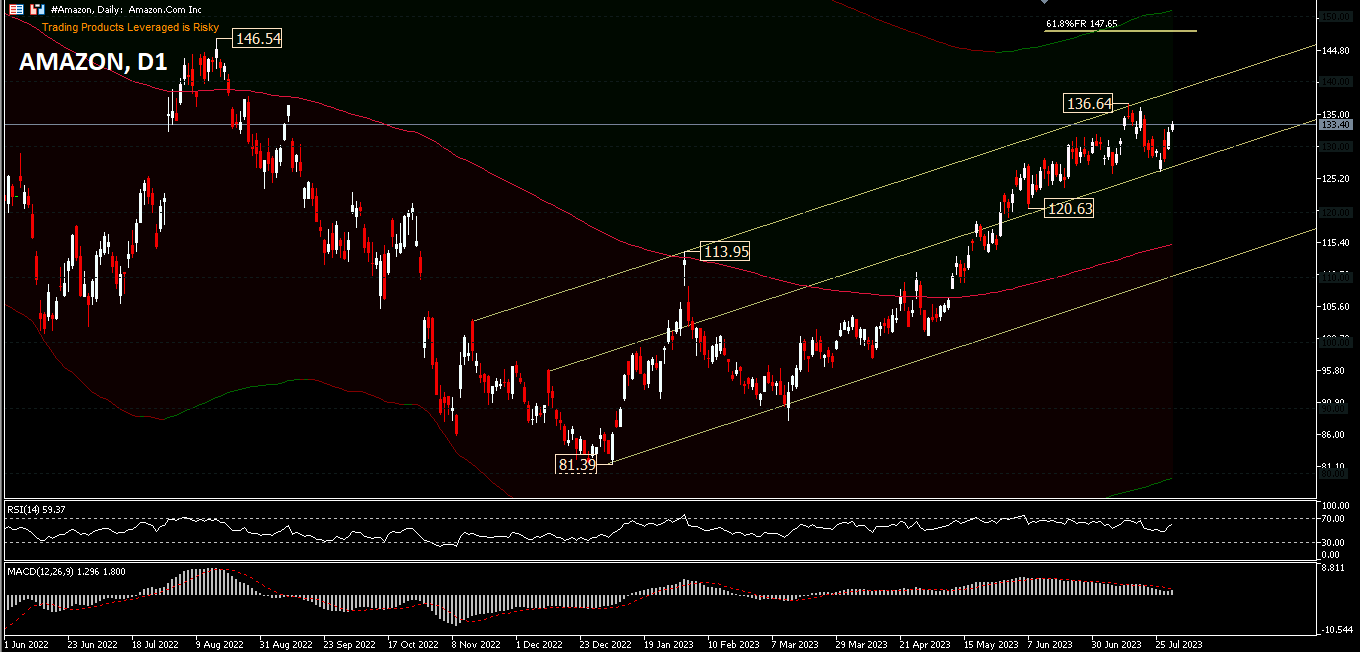The height and width of the screenshot is (652, 1360).
Task: Select the AMAZON, D1 heading label
Action: [x=93, y=62]
